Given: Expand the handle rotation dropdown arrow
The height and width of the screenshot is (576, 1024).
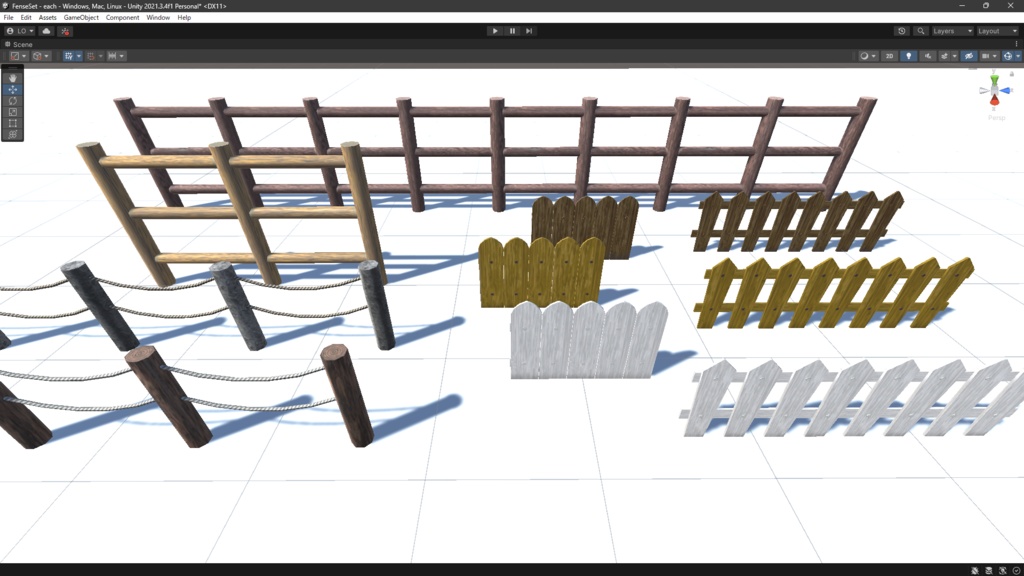Looking at the screenshot, I should [x=46, y=56].
